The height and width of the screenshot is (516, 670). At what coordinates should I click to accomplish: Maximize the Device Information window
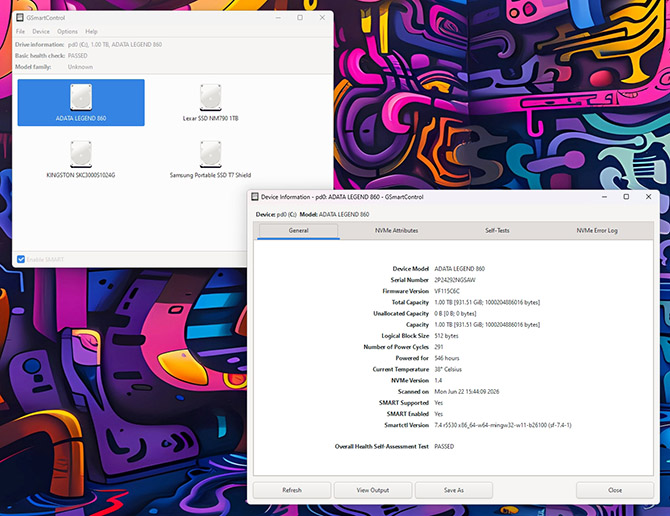coord(626,197)
